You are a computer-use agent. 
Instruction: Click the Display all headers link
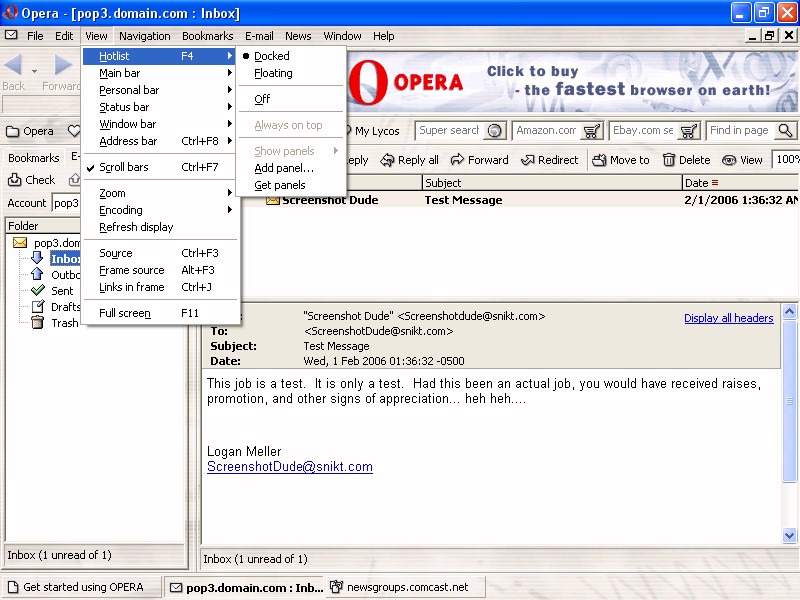click(x=728, y=318)
